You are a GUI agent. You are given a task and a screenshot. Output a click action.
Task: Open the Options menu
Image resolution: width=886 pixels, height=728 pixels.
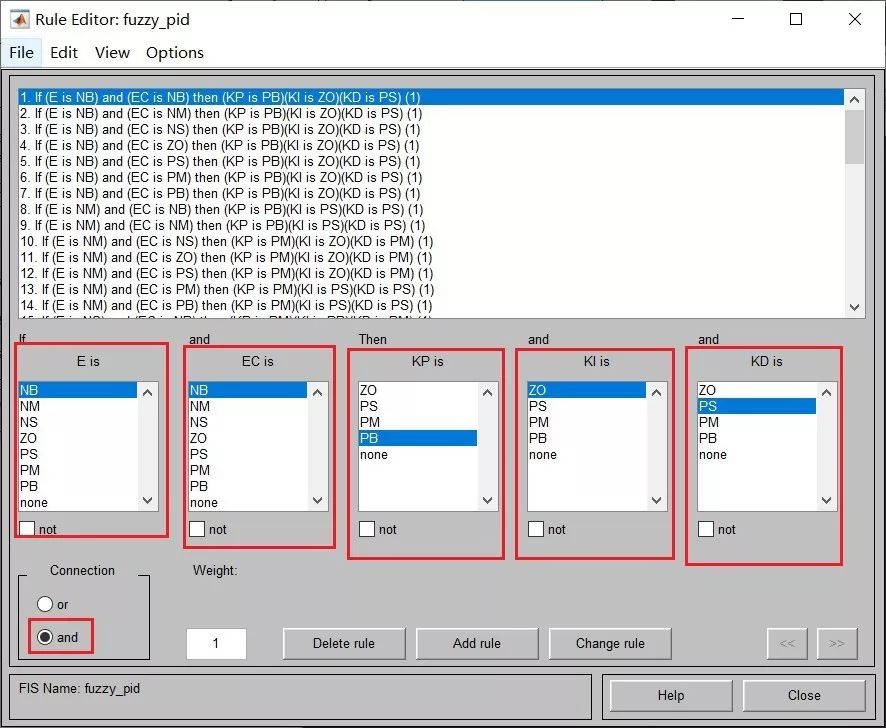coord(175,53)
